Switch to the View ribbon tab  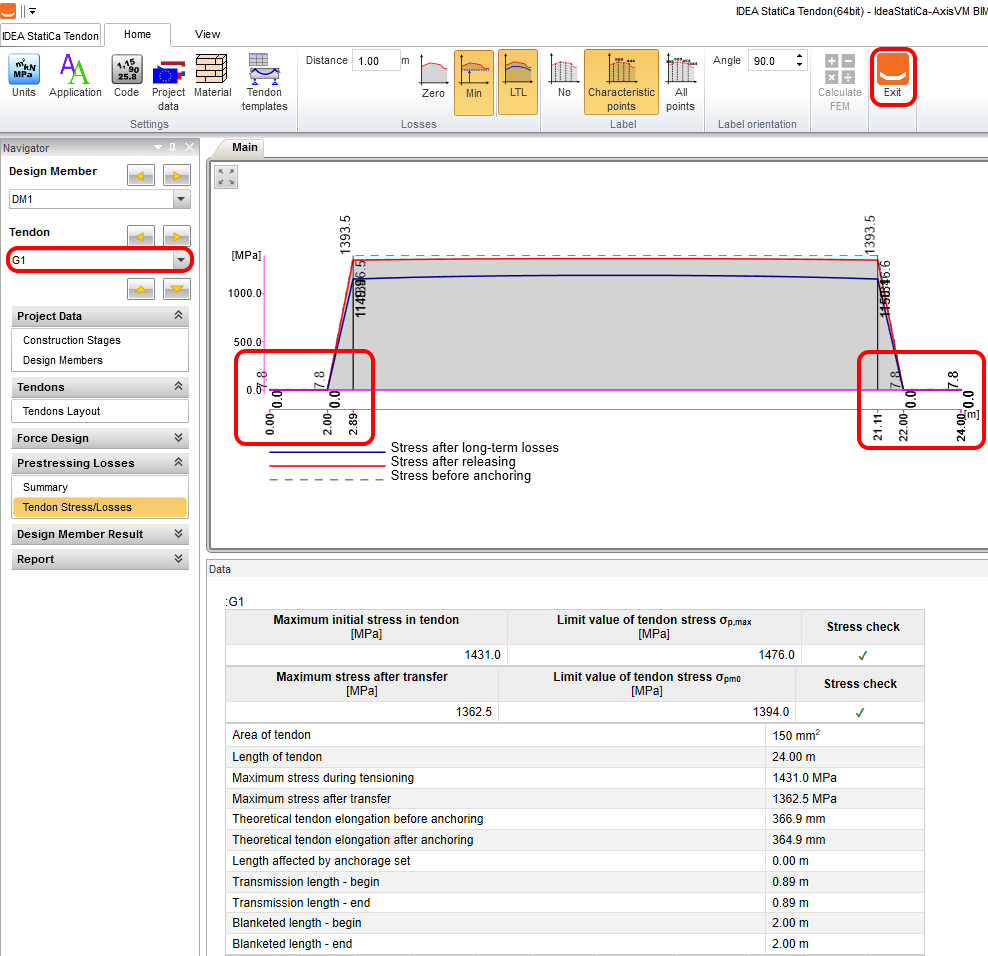[208, 34]
